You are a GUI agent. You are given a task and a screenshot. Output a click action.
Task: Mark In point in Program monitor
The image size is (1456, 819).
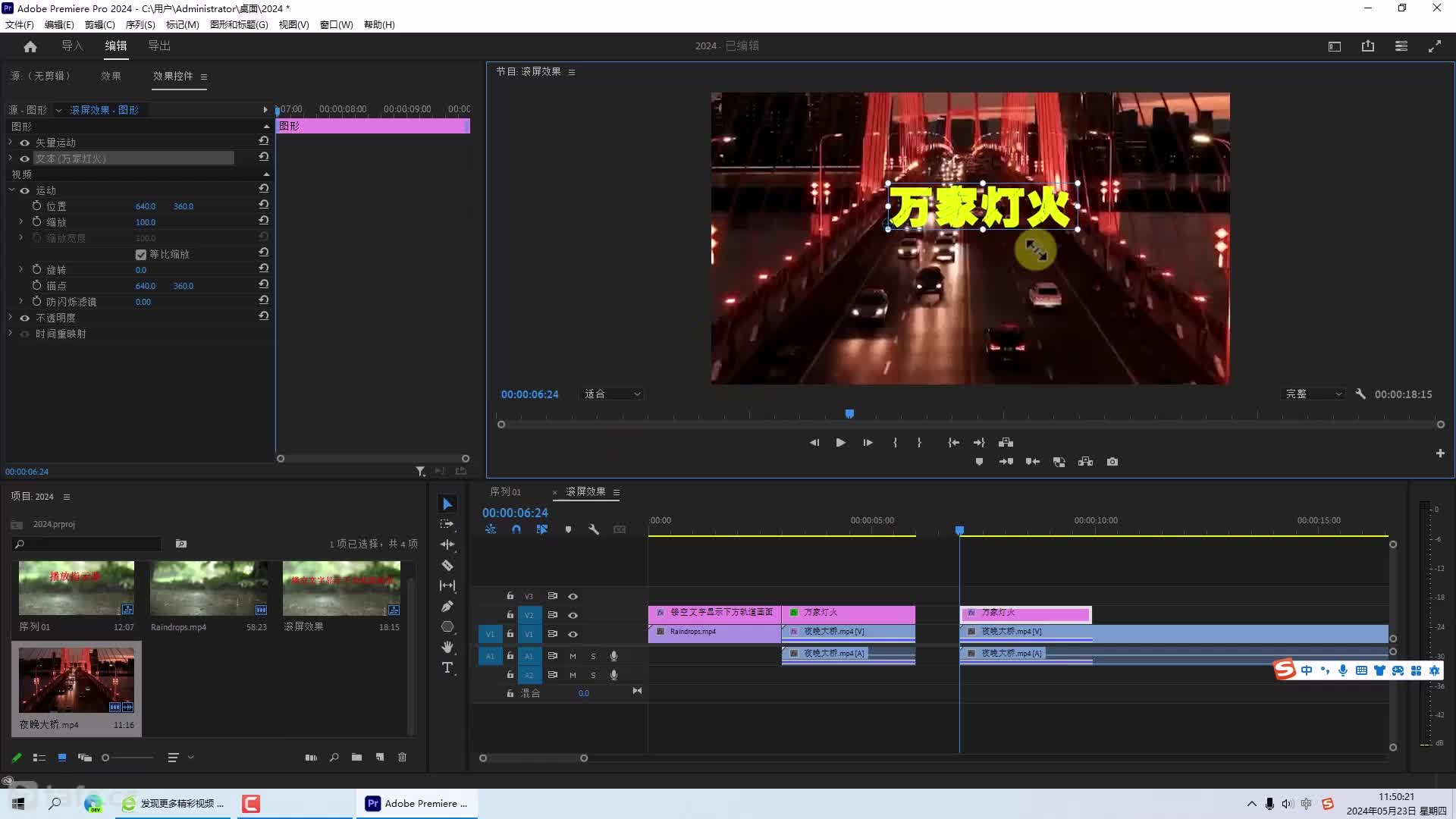coord(895,443)
